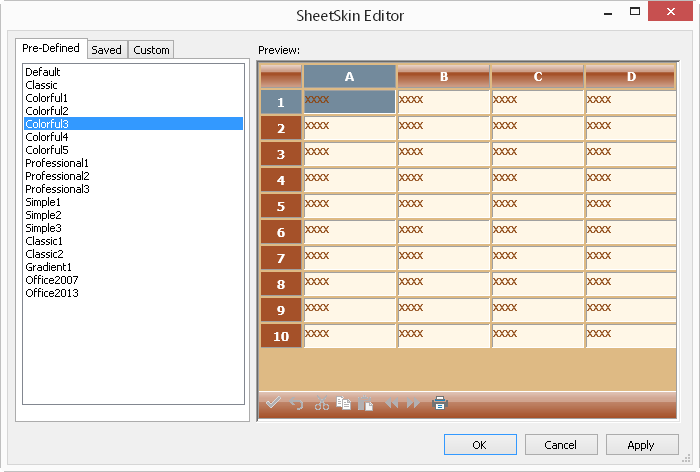
Task: Click the Cancel button
Action: point(561,445)
